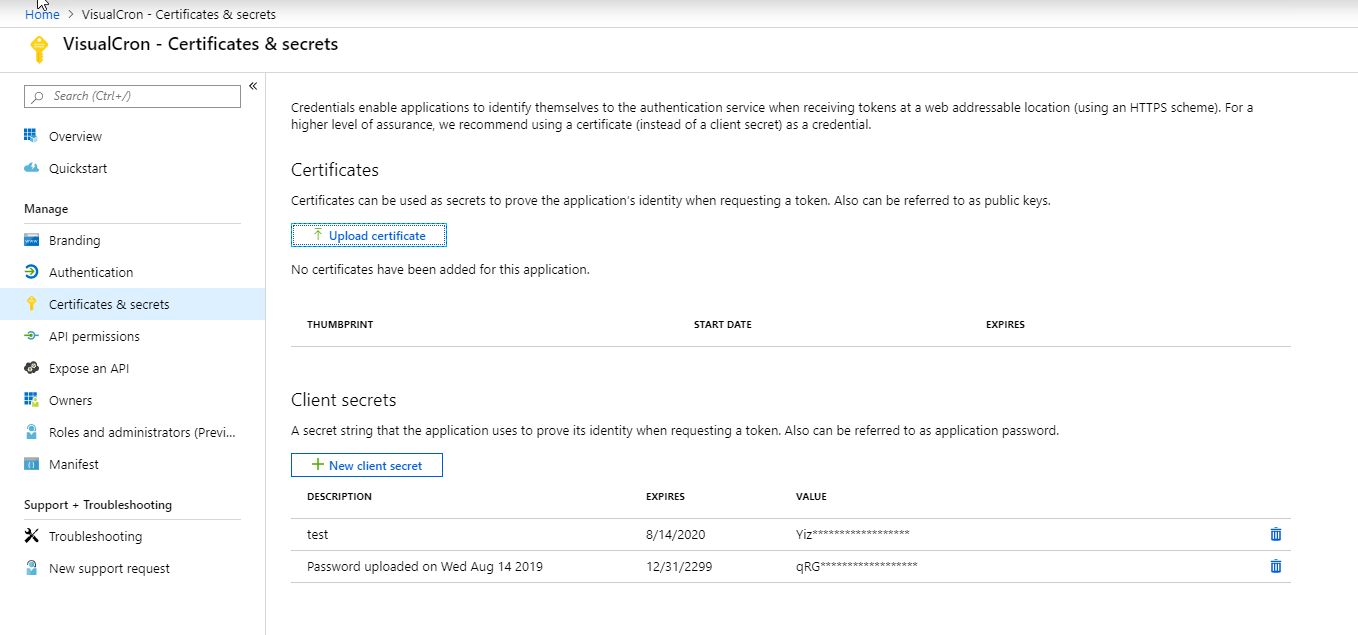Viewport: 1358px width, 635px height.
Task: Click Upload certificate button
Action: tap(368, 235)
